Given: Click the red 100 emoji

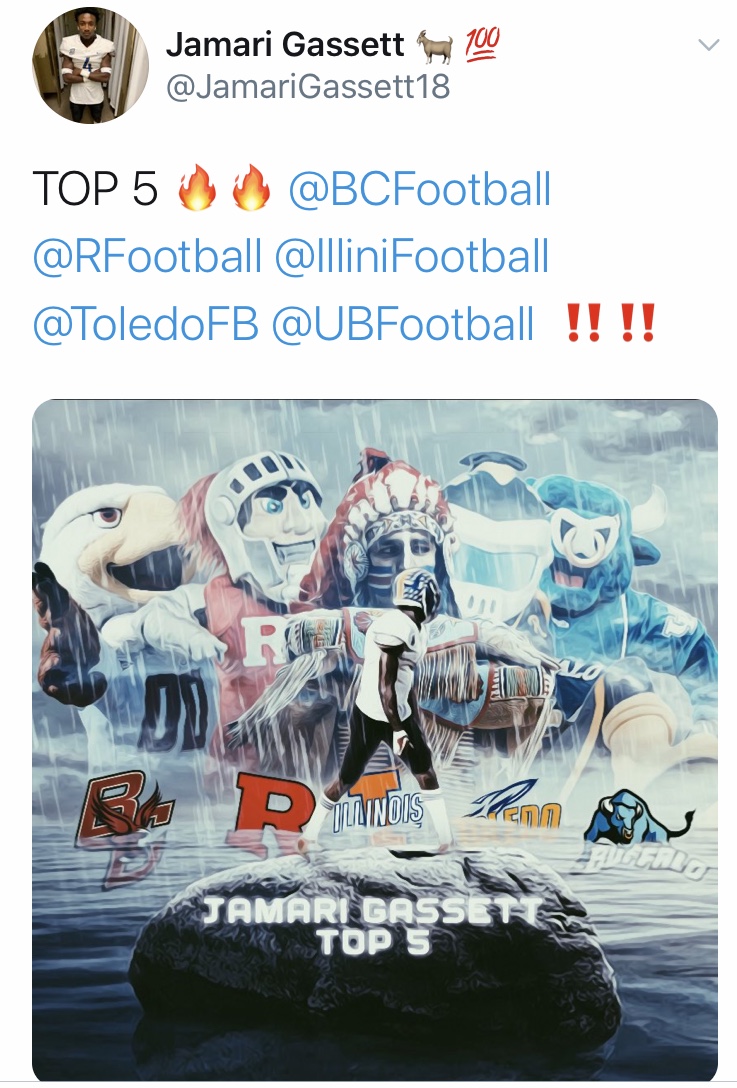Looking at the screenshot, I should click(x=482, y=46).
